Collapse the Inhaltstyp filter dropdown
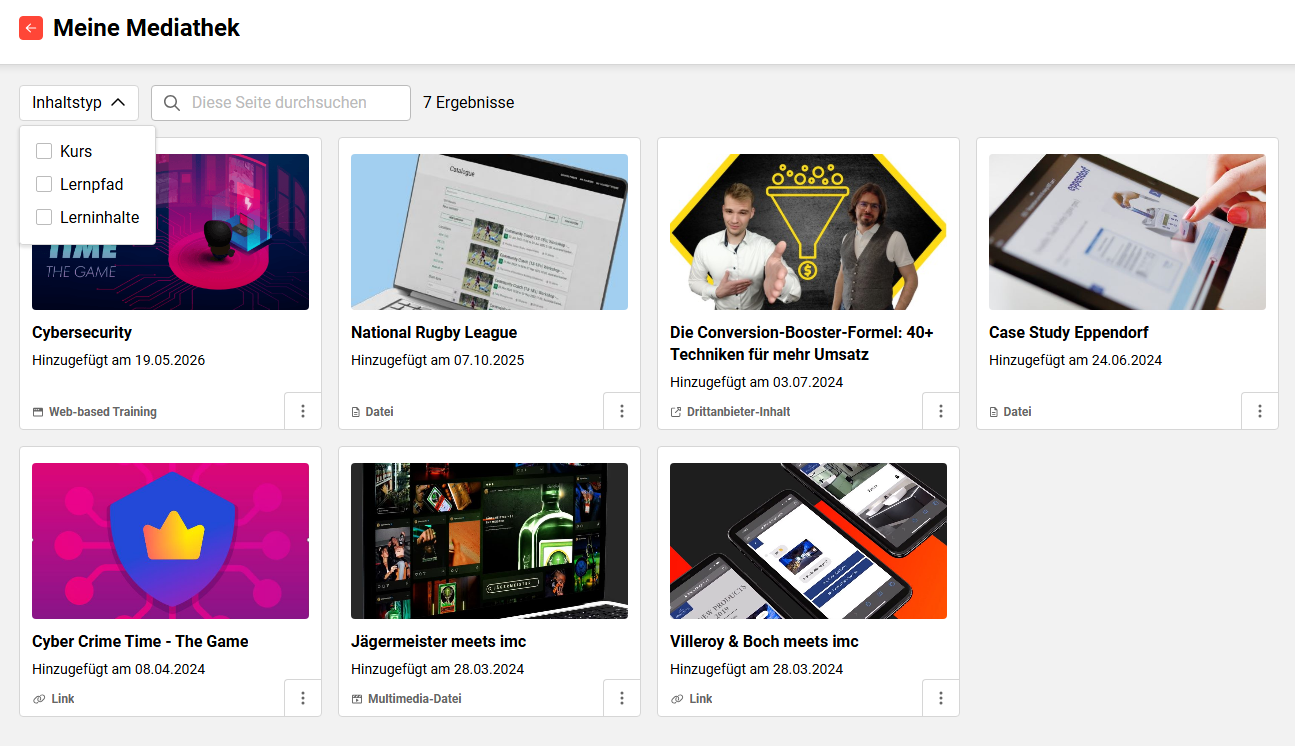This screenshot has height=746, width=1295. click(79, 103)
